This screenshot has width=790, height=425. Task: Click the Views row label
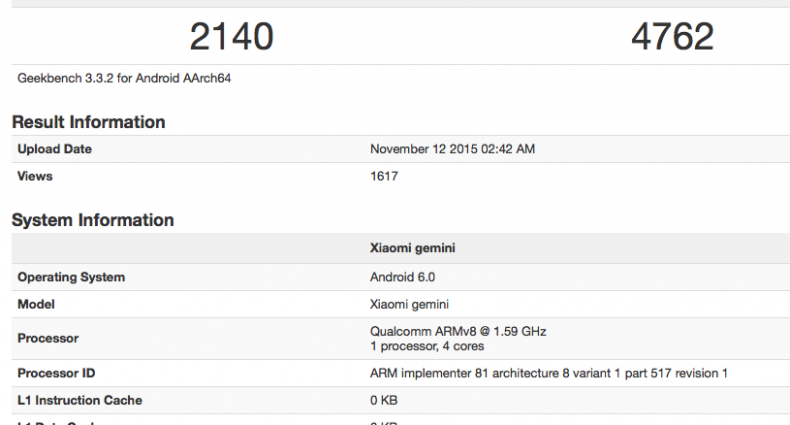point(35,176)
